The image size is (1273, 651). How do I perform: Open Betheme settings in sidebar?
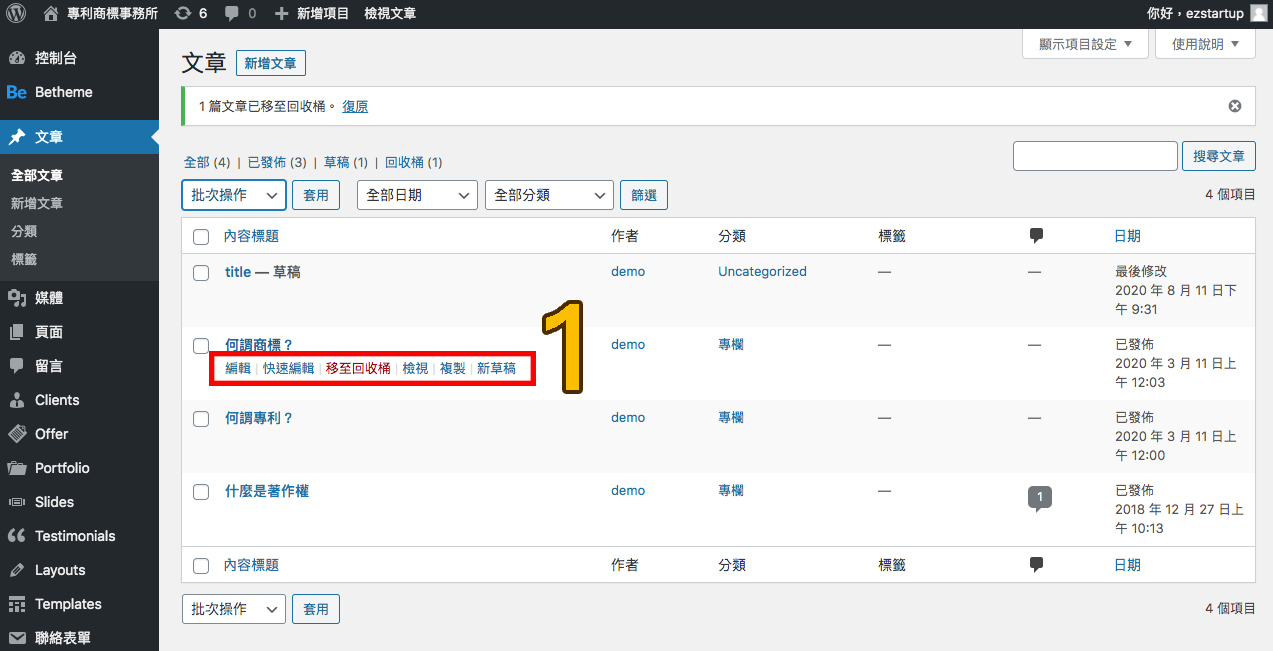(63, 92)
